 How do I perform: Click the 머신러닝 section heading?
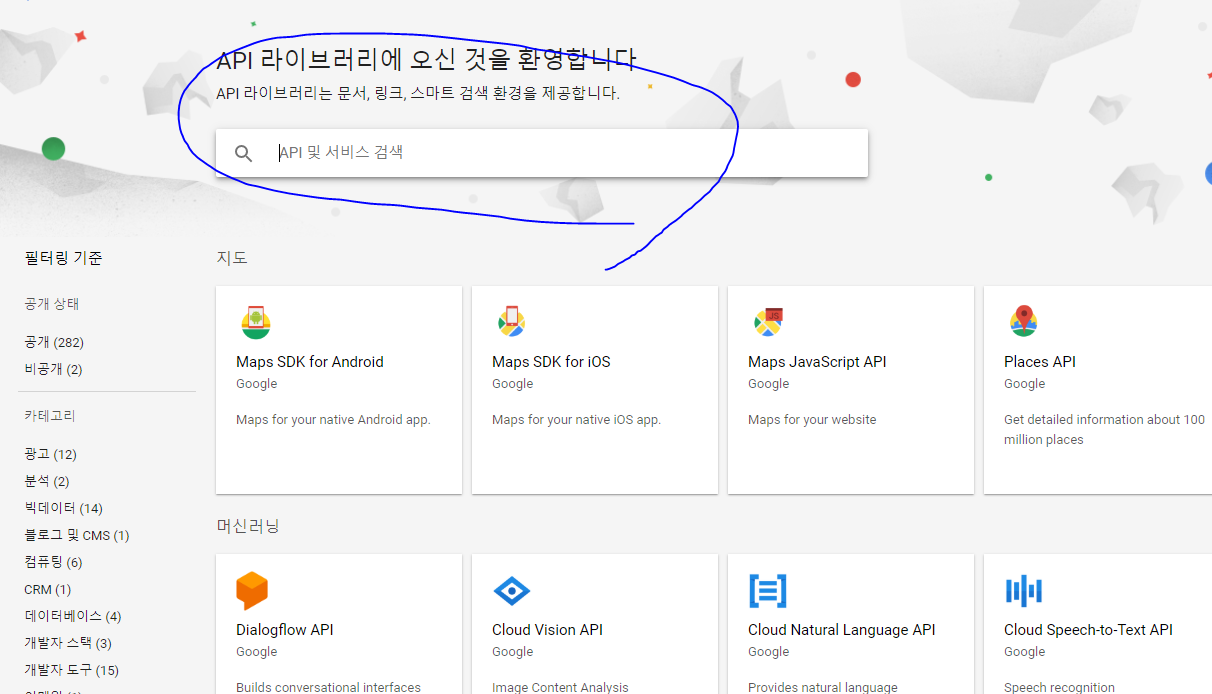click(x=248, y=526)
